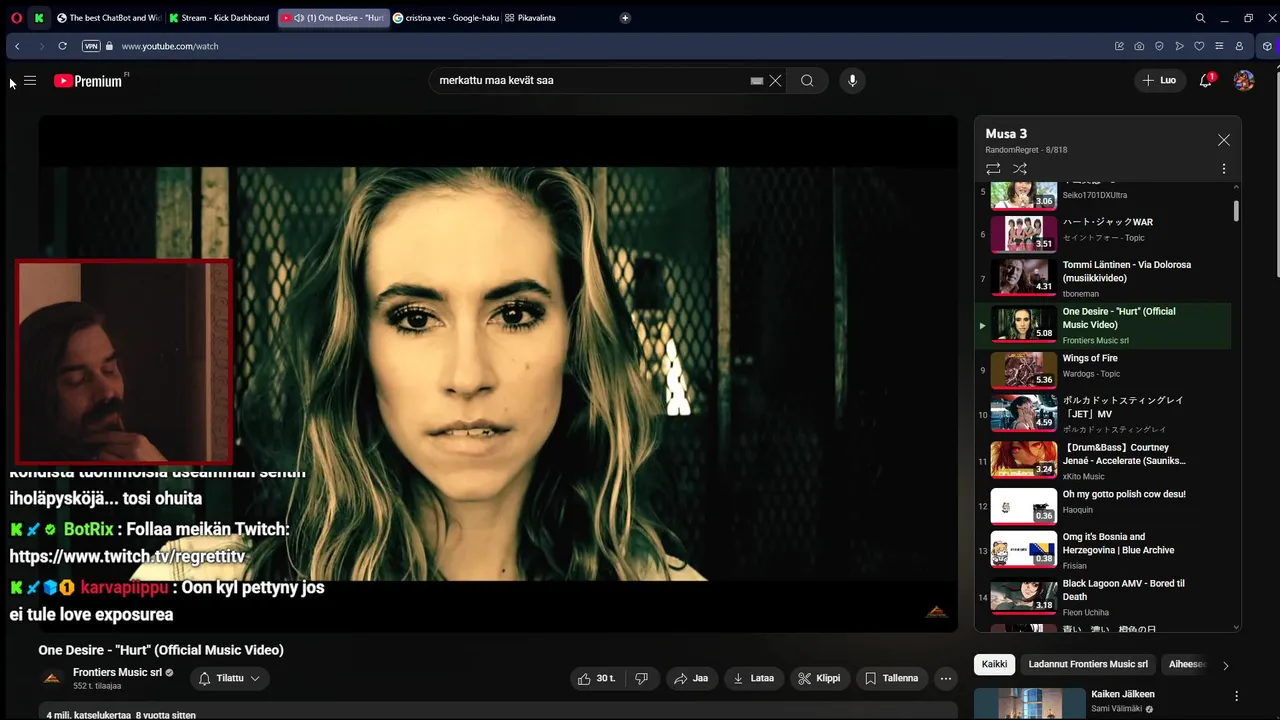Switch to the cristina vee Google-haku tab

point(446,18)
